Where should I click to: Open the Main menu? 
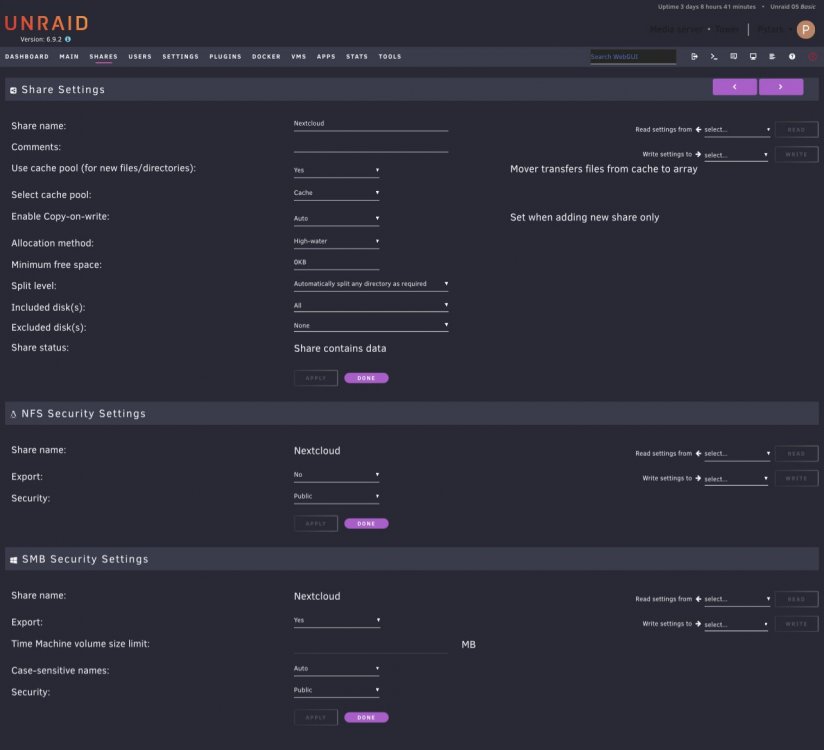click(69, 56)
